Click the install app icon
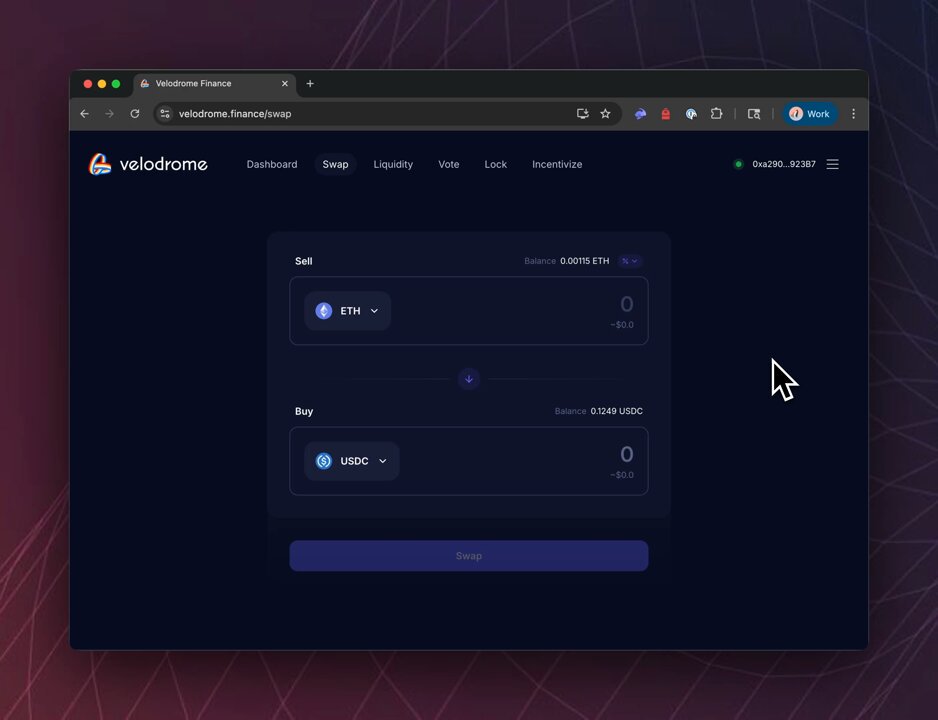Viewport: 938px width, 720px height. 582,114
